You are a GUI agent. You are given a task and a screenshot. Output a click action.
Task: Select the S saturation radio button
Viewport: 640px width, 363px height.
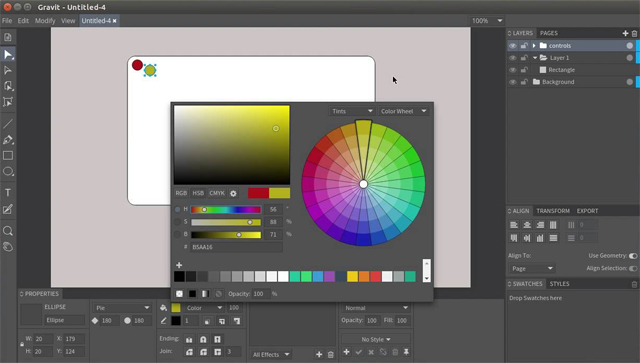tap(178, 222)
